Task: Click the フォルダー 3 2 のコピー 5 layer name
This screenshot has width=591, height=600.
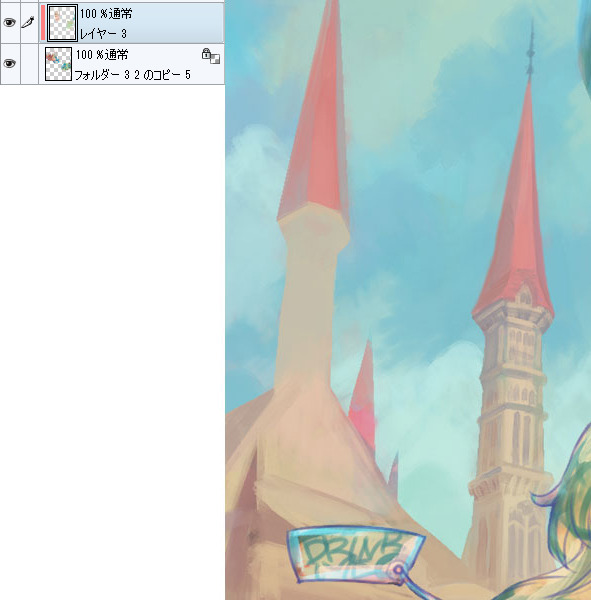Action: 132,75
